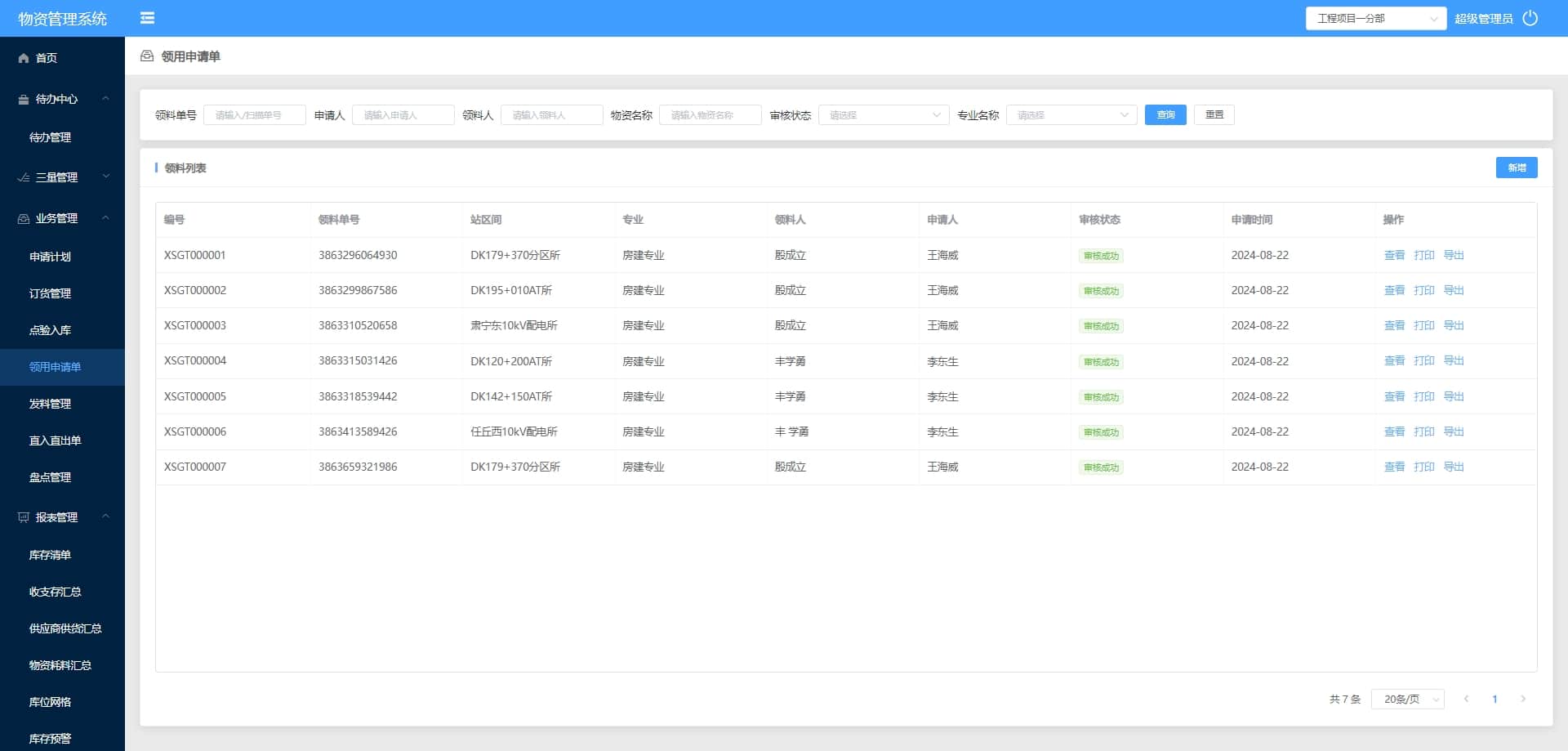1568x751 pixels.
Task: Click 导出 for row XSGT000003
Action: [x=1454, y=325]
